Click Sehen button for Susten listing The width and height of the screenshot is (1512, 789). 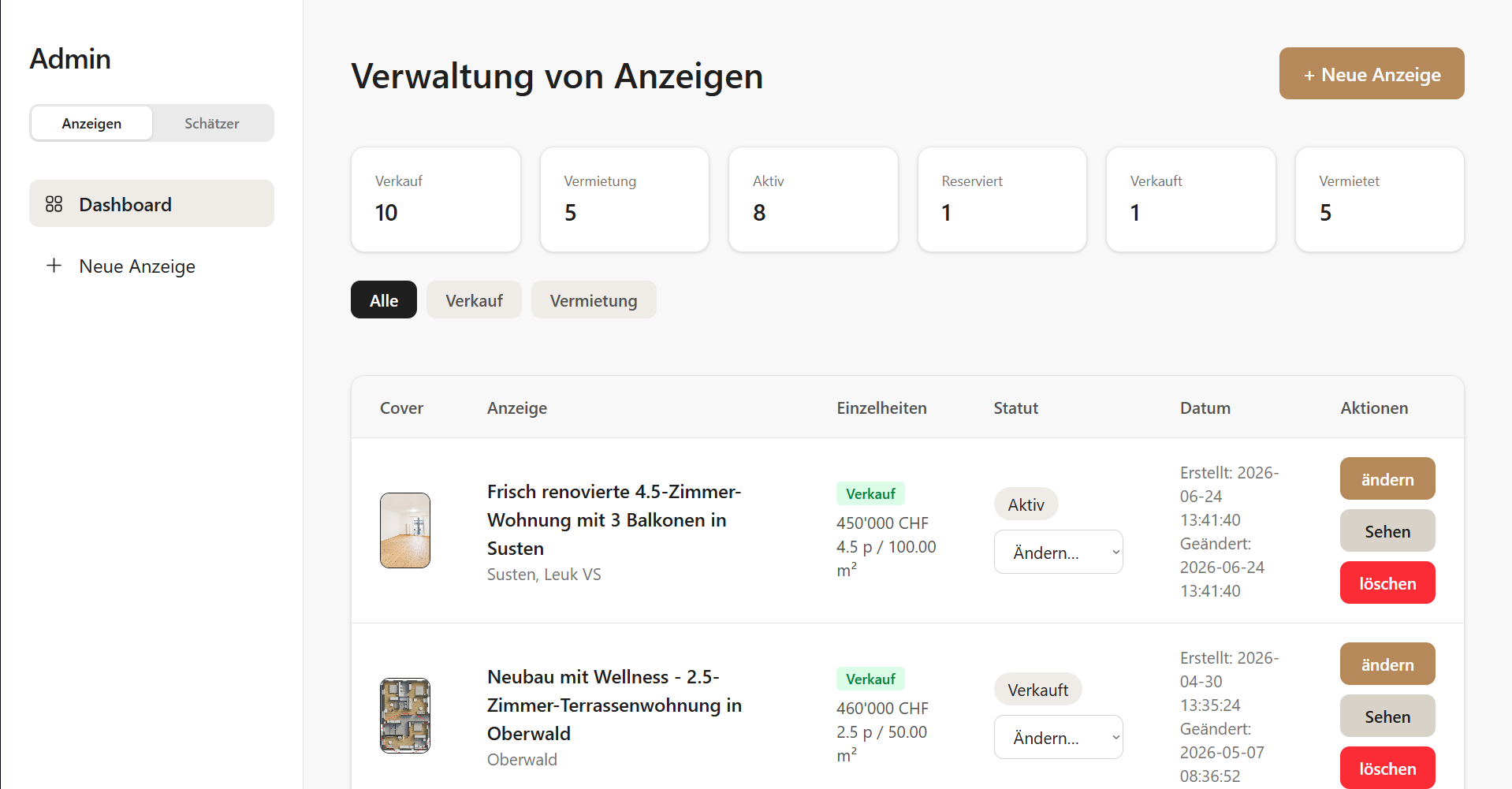click(1387, 530)
